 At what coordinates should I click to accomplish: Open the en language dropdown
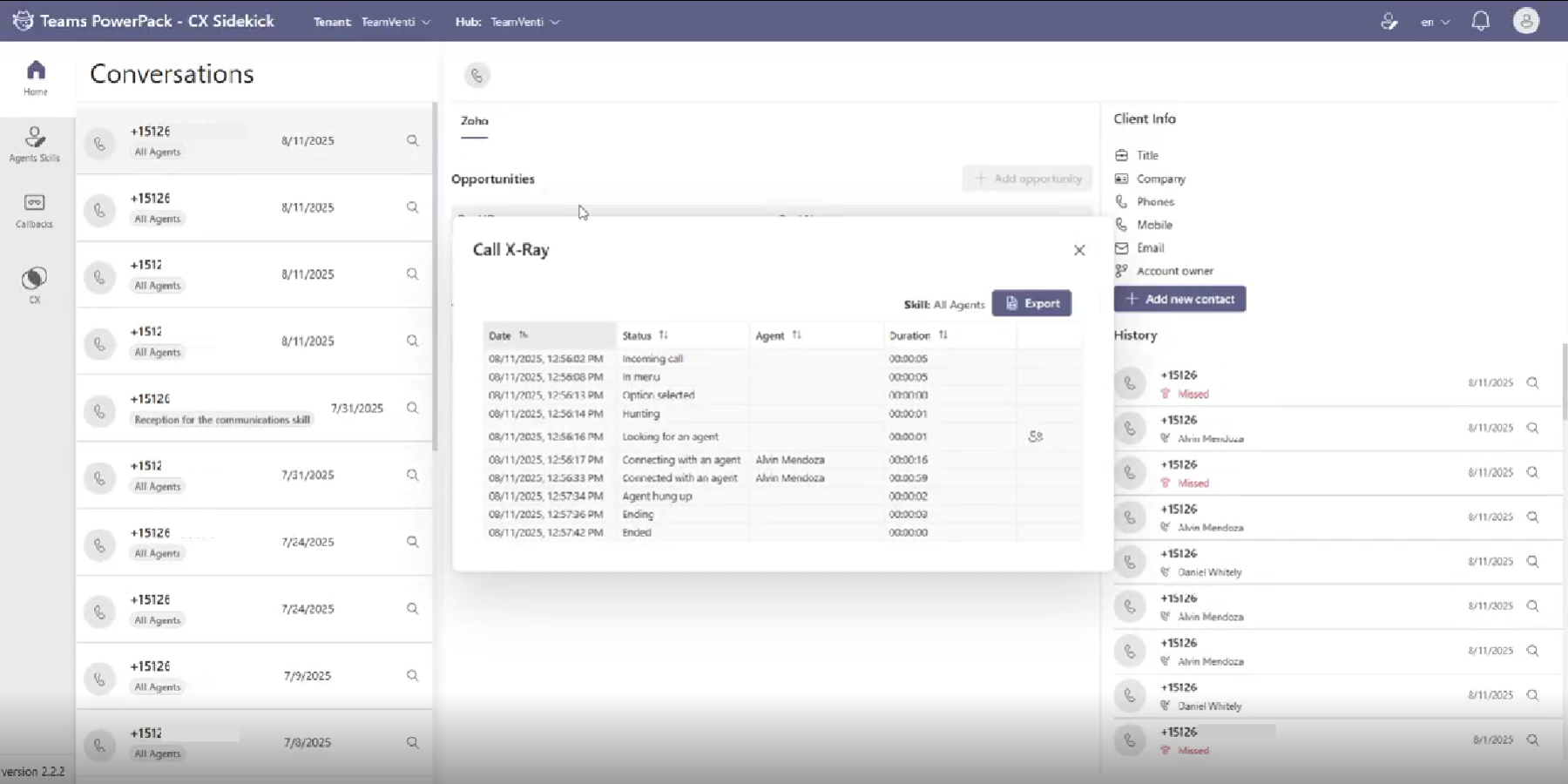(1435, 22)
